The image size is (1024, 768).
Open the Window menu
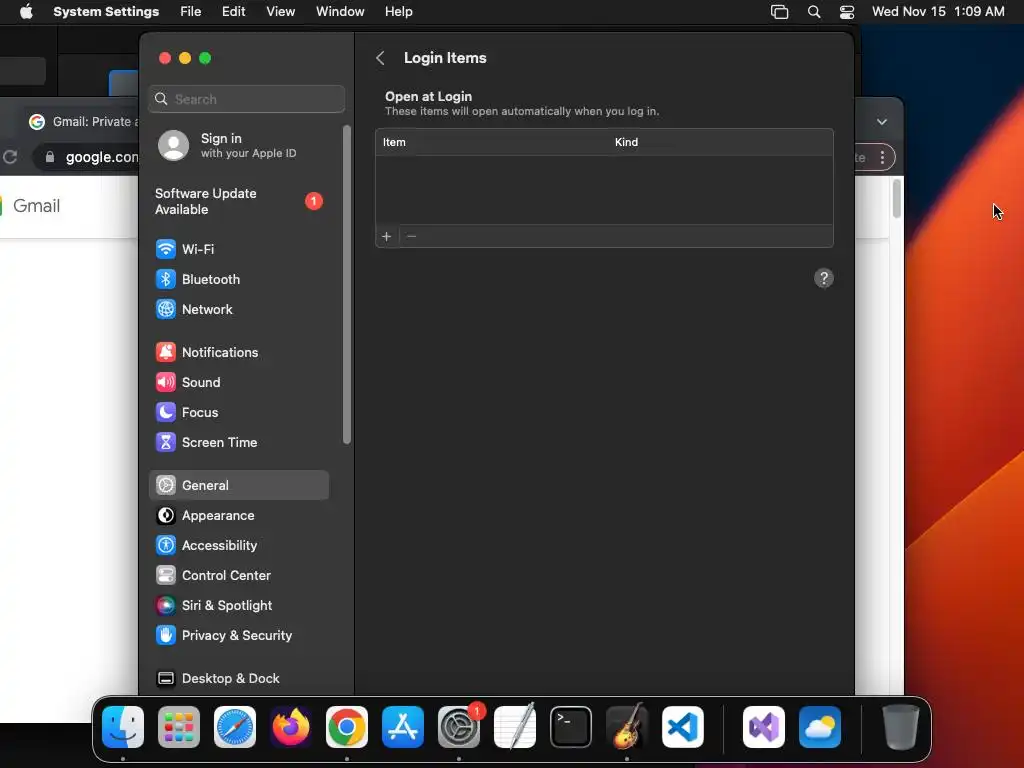pos(340,12)
